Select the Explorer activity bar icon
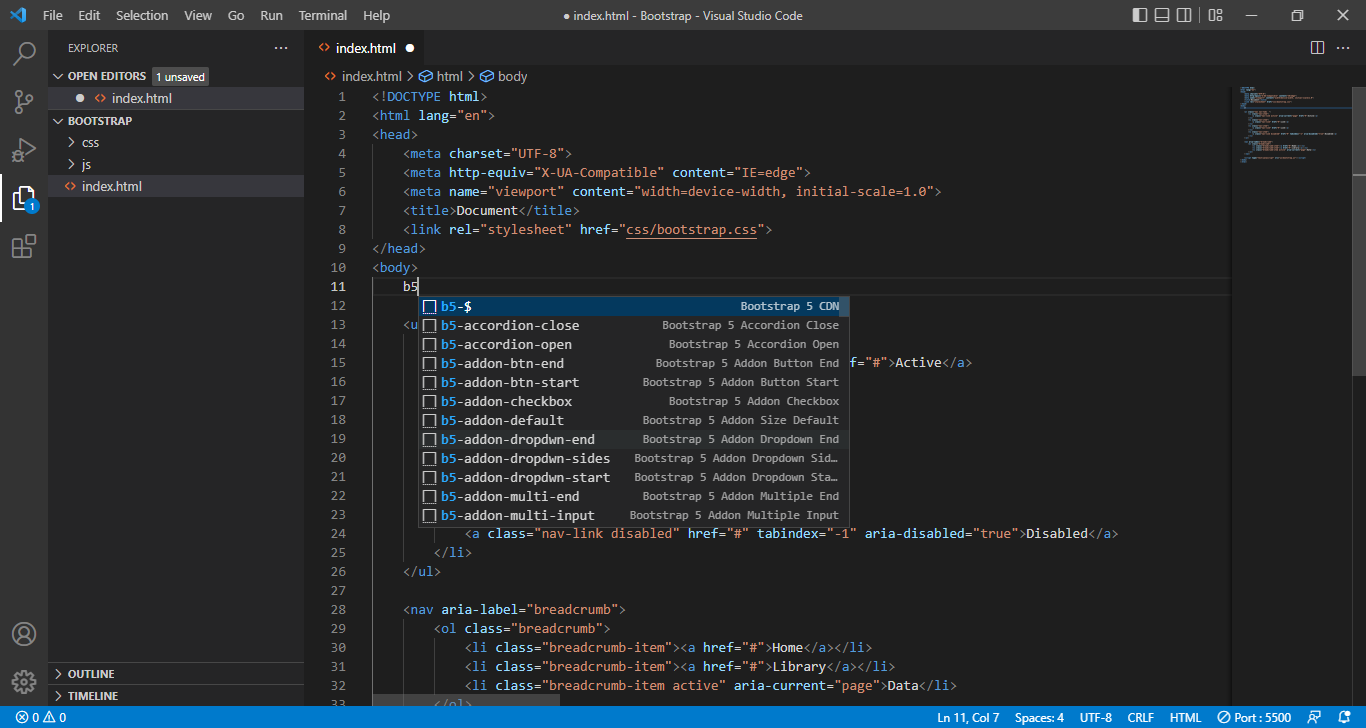 click(x=24, y=198)
